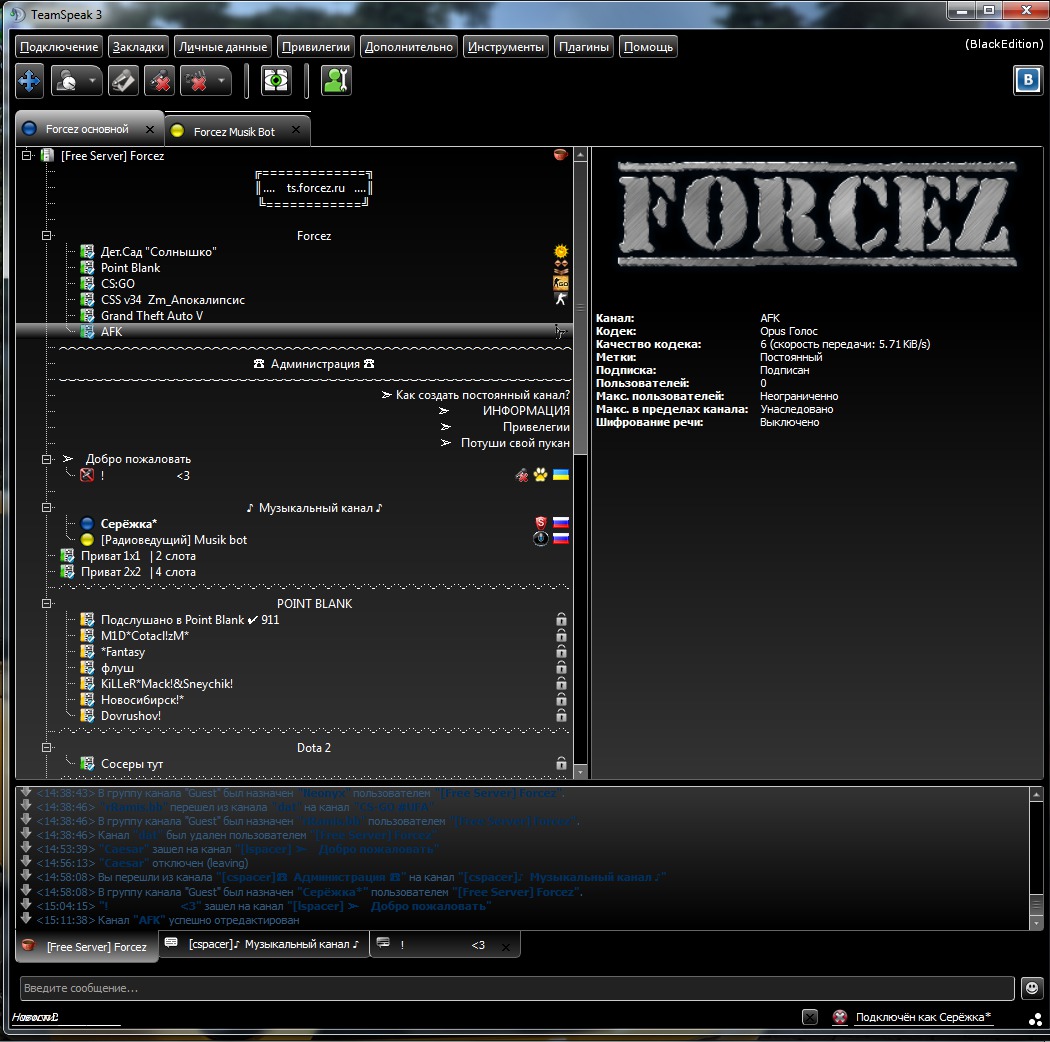Click the skull icon beside connection status
The image size is (1050, 1042).
point(839,1017)
